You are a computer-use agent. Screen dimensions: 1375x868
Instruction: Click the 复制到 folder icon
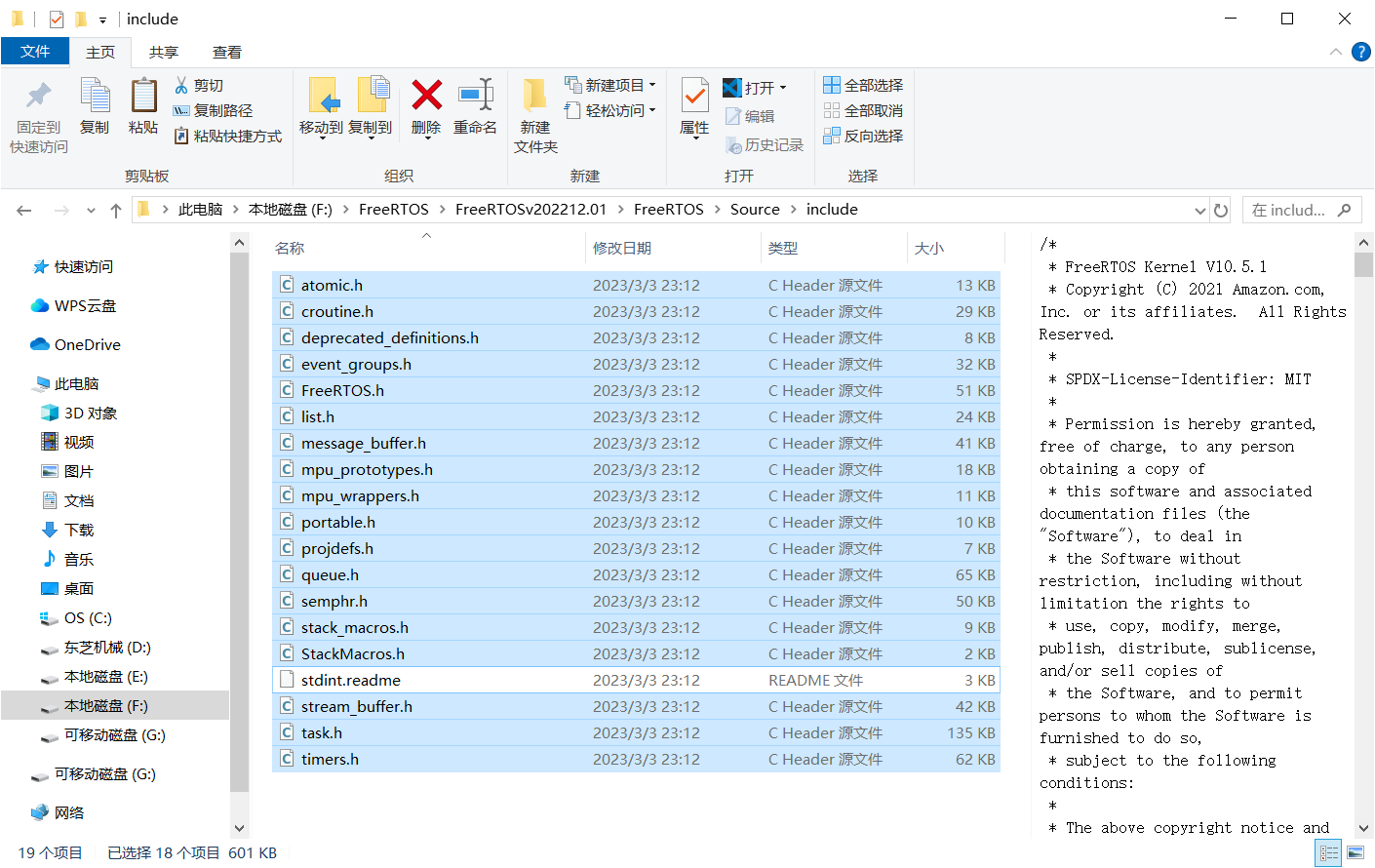coord(373,96)
